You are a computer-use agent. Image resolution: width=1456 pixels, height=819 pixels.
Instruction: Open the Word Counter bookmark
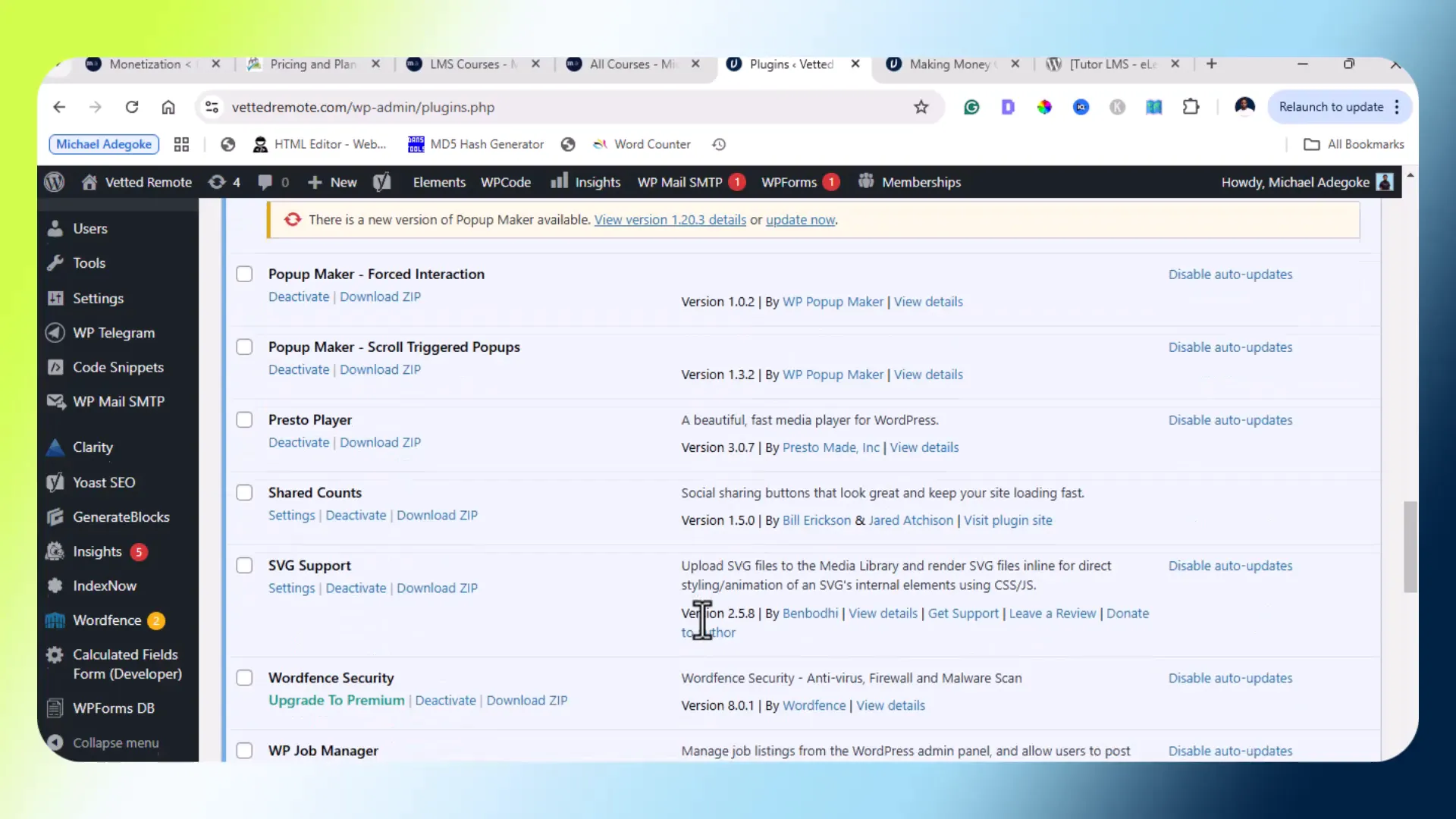[x=642, y=144]
